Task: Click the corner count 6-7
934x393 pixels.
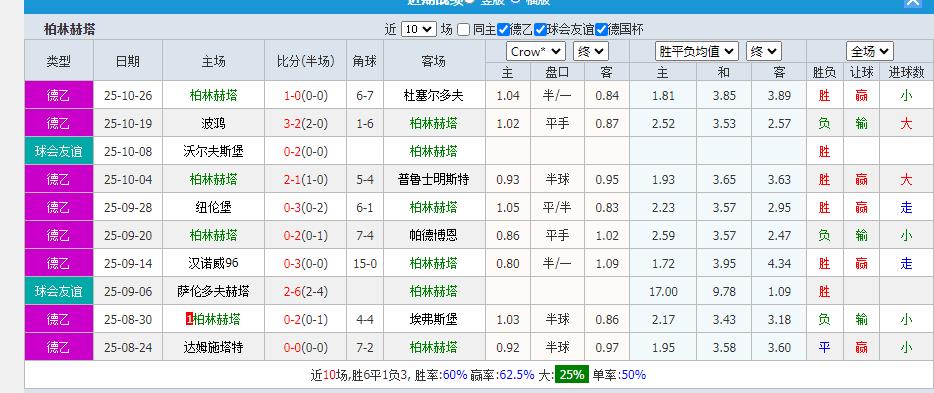Action: 365,95
